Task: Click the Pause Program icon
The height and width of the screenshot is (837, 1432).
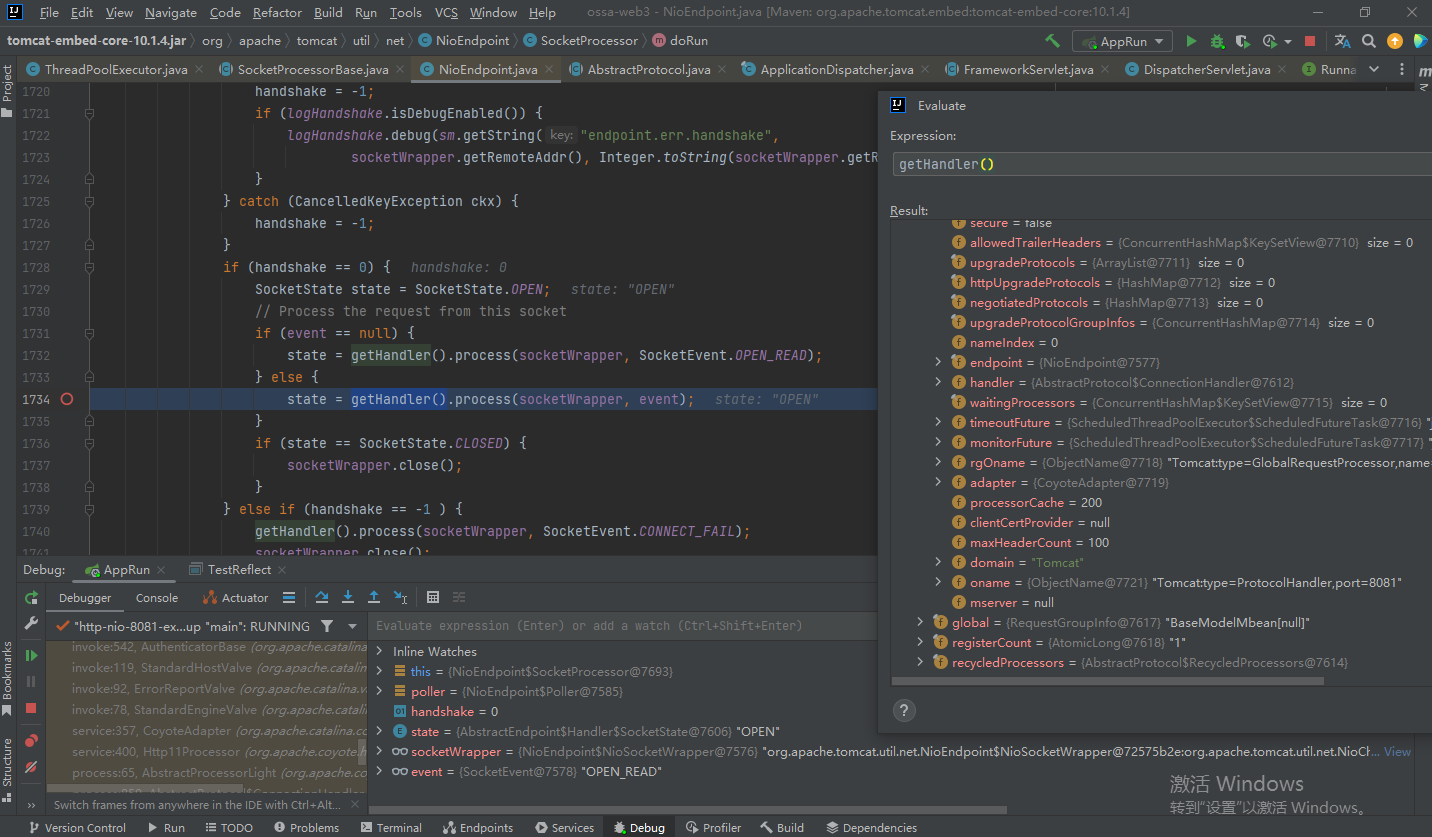Action: [31, 682]
